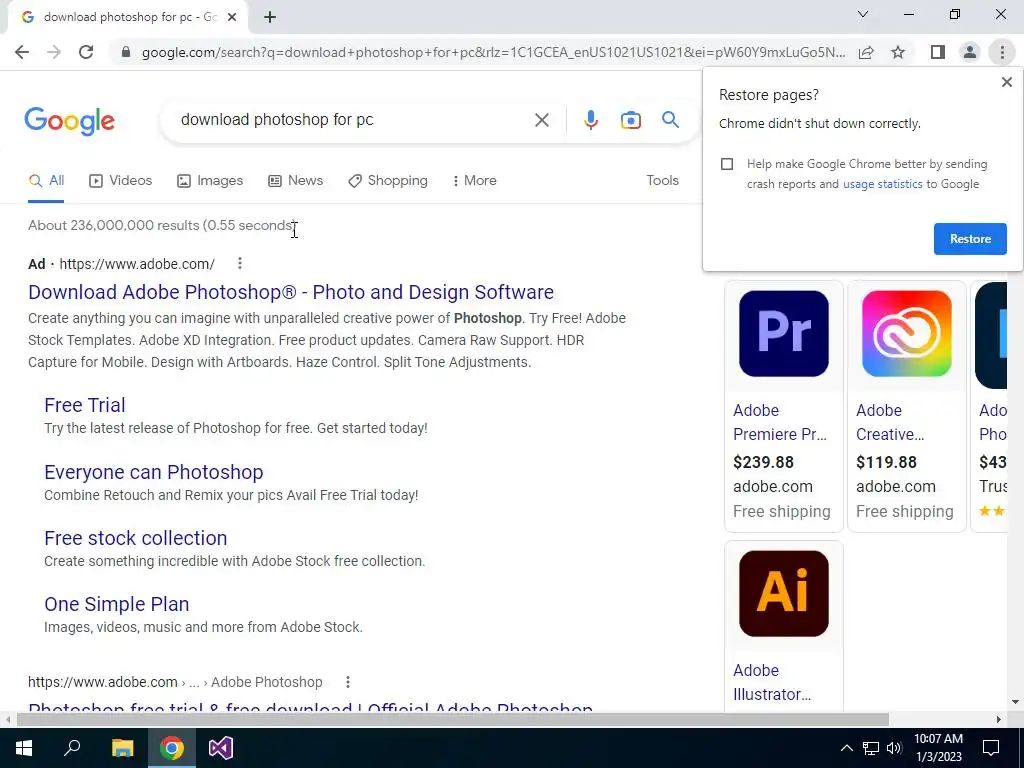Switch to the Images tab
Viewport: 1024px width, 768px height.
pyautogui.click(x=210, y=181)
